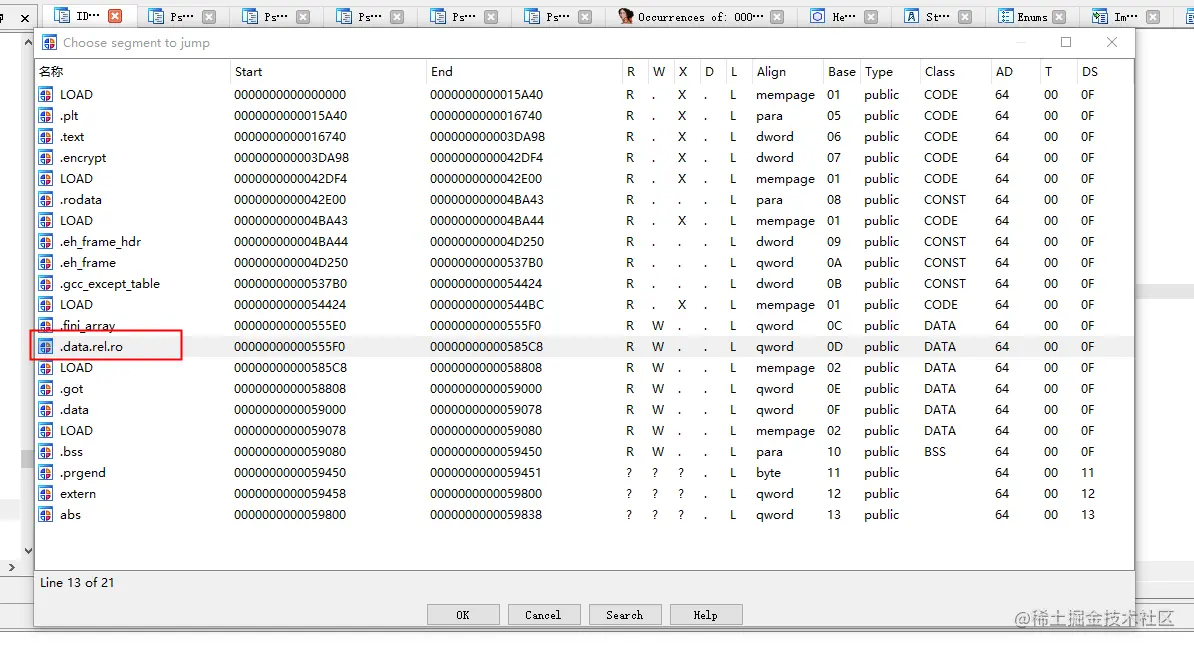Select the .text segment icon
The image size is (1194, 648).
(x=46, y=137)
